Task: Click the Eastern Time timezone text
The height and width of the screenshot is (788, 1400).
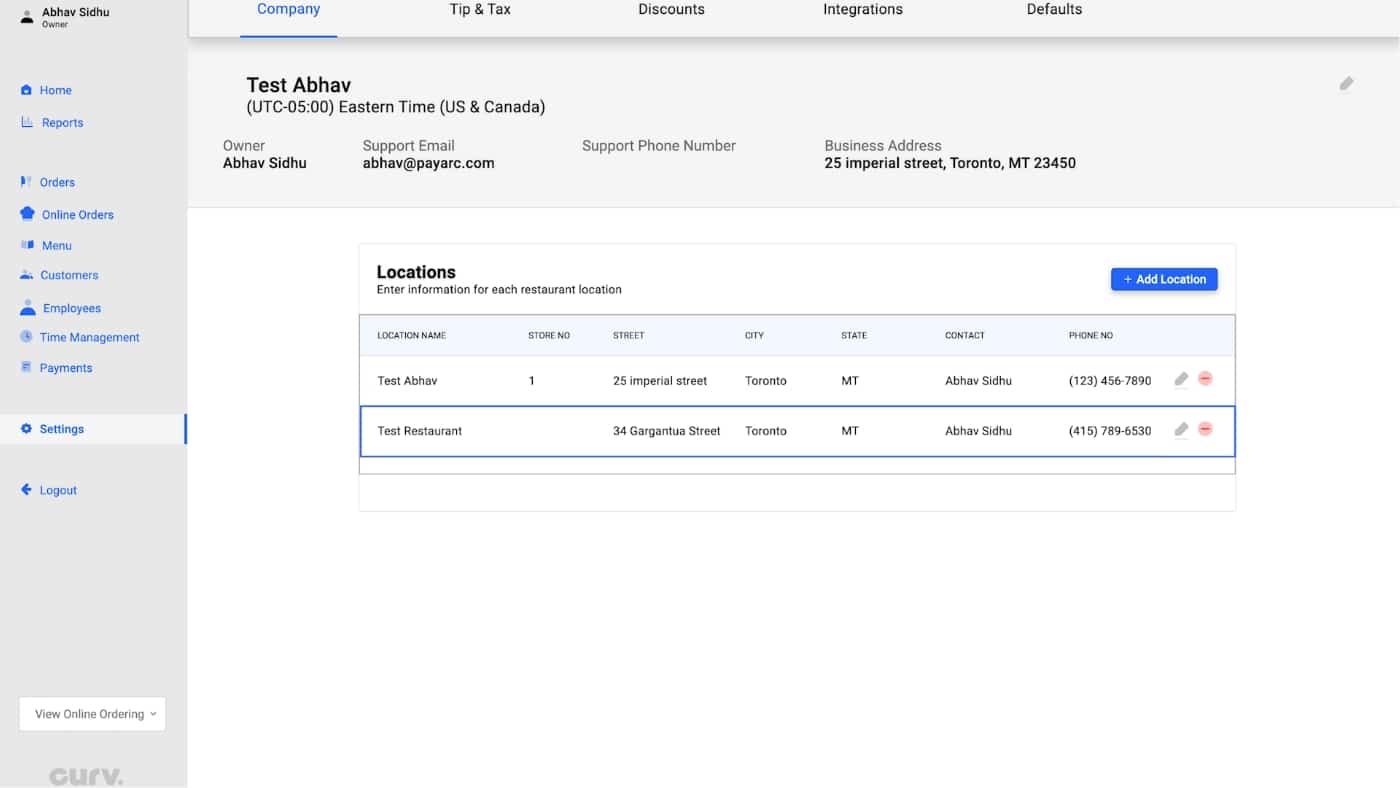Action: coord(395,107)
